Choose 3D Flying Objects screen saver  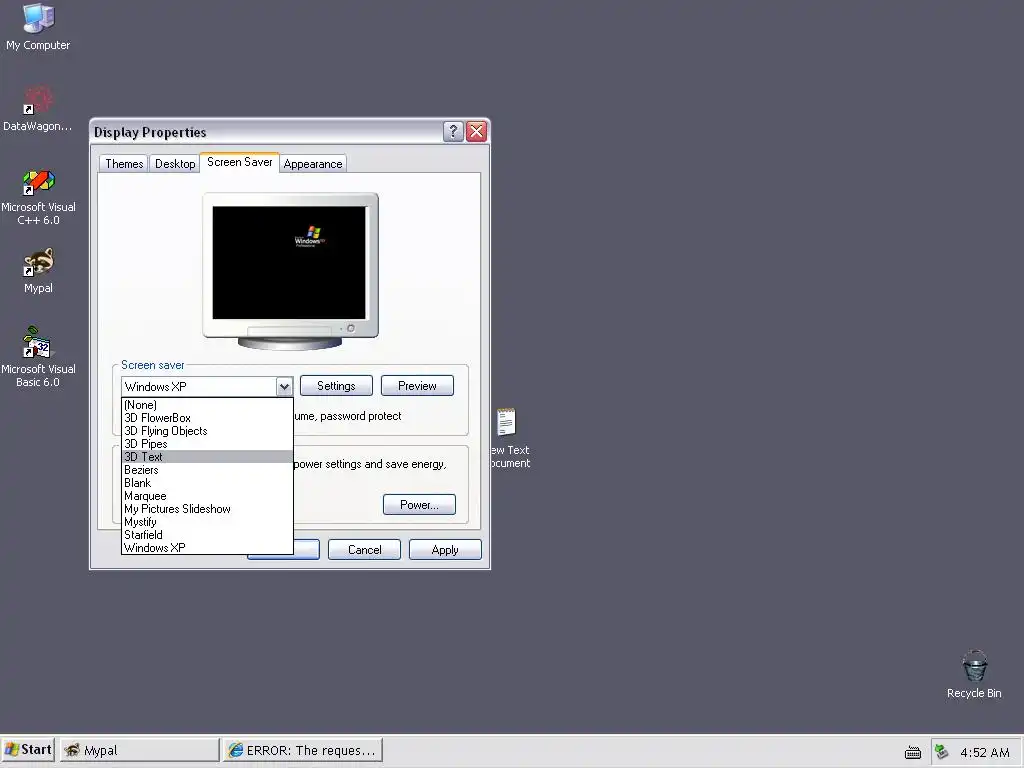[x=207, y=431]
